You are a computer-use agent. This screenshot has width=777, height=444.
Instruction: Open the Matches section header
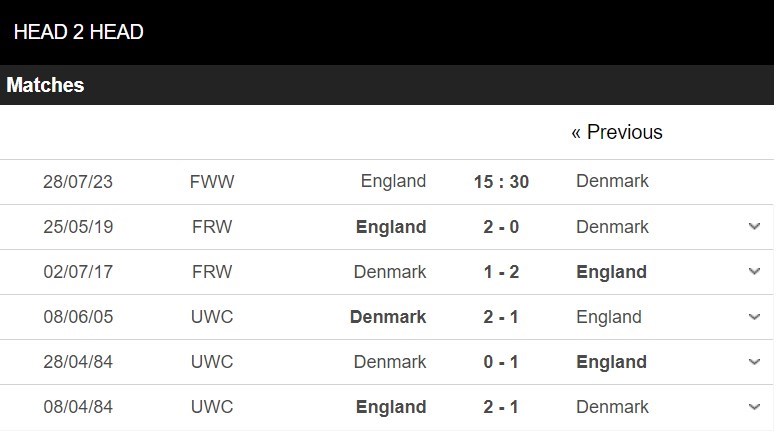[x=45, y=85]
